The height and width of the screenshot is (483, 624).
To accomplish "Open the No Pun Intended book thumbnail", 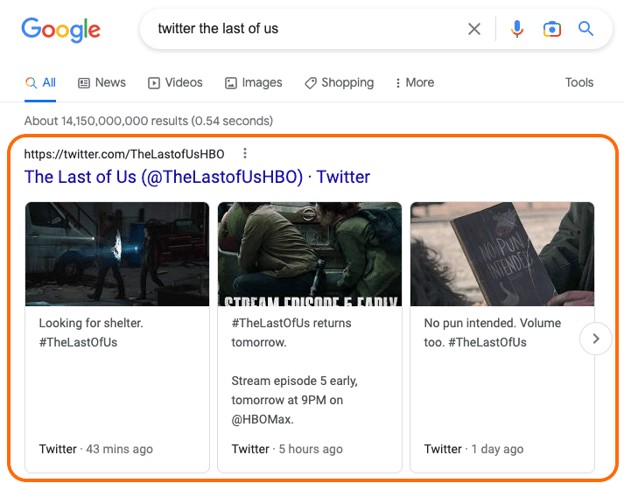I will tap(502, 254).
